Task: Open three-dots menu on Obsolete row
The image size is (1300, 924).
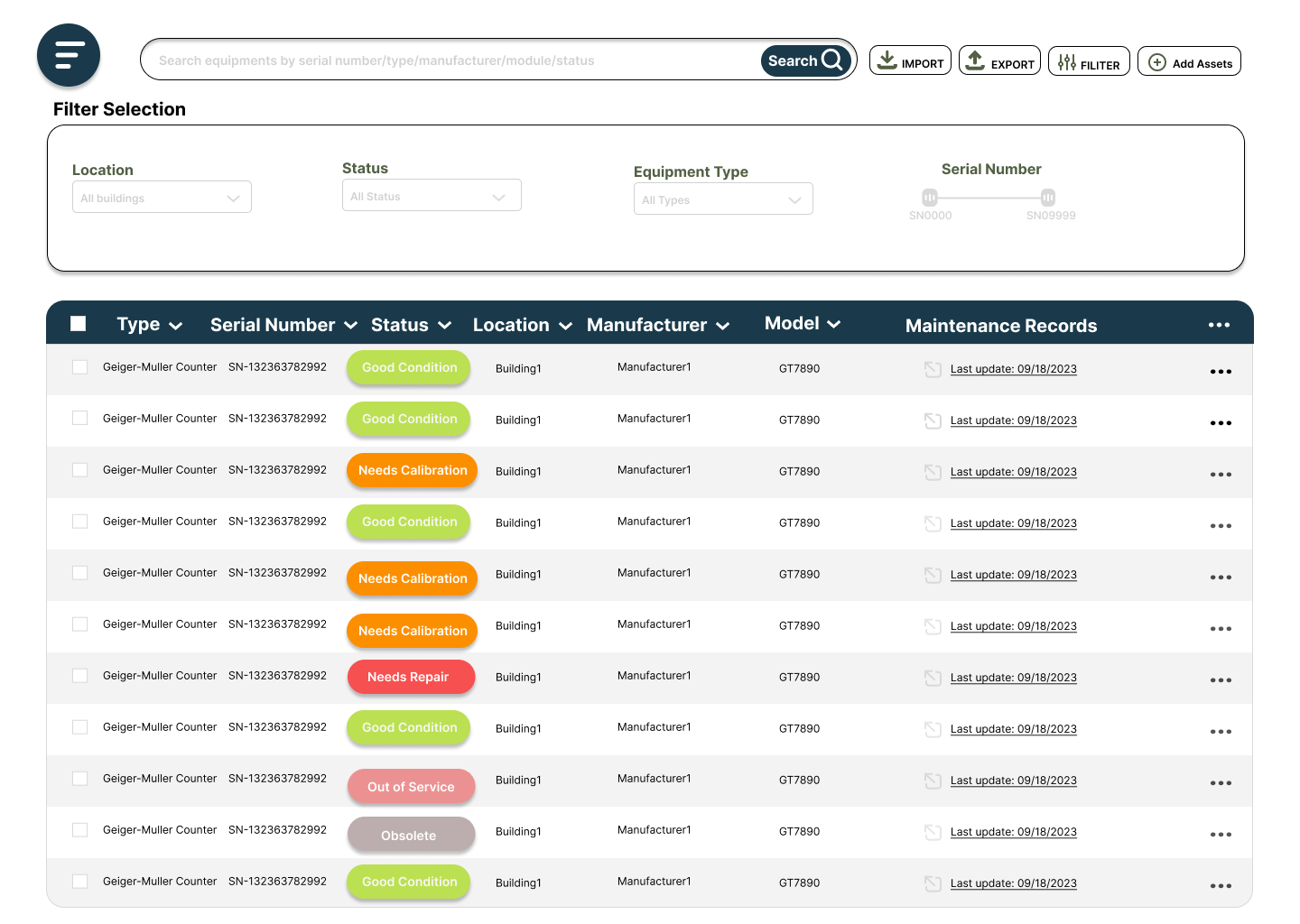Action: point(1221,835)
